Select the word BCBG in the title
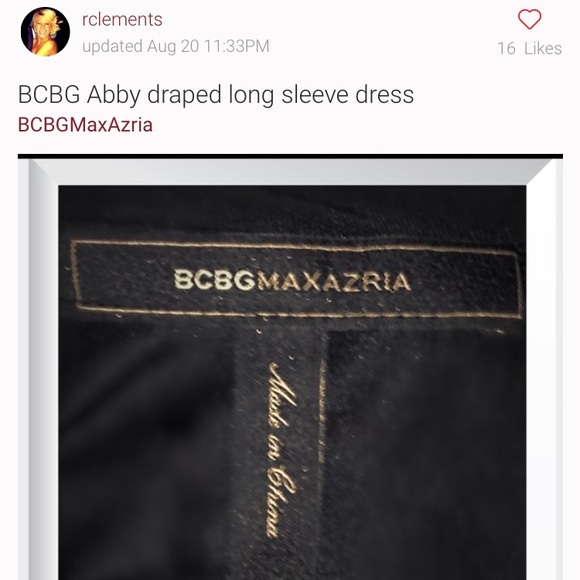The image size is (580, 580). (x=49, y=94)
